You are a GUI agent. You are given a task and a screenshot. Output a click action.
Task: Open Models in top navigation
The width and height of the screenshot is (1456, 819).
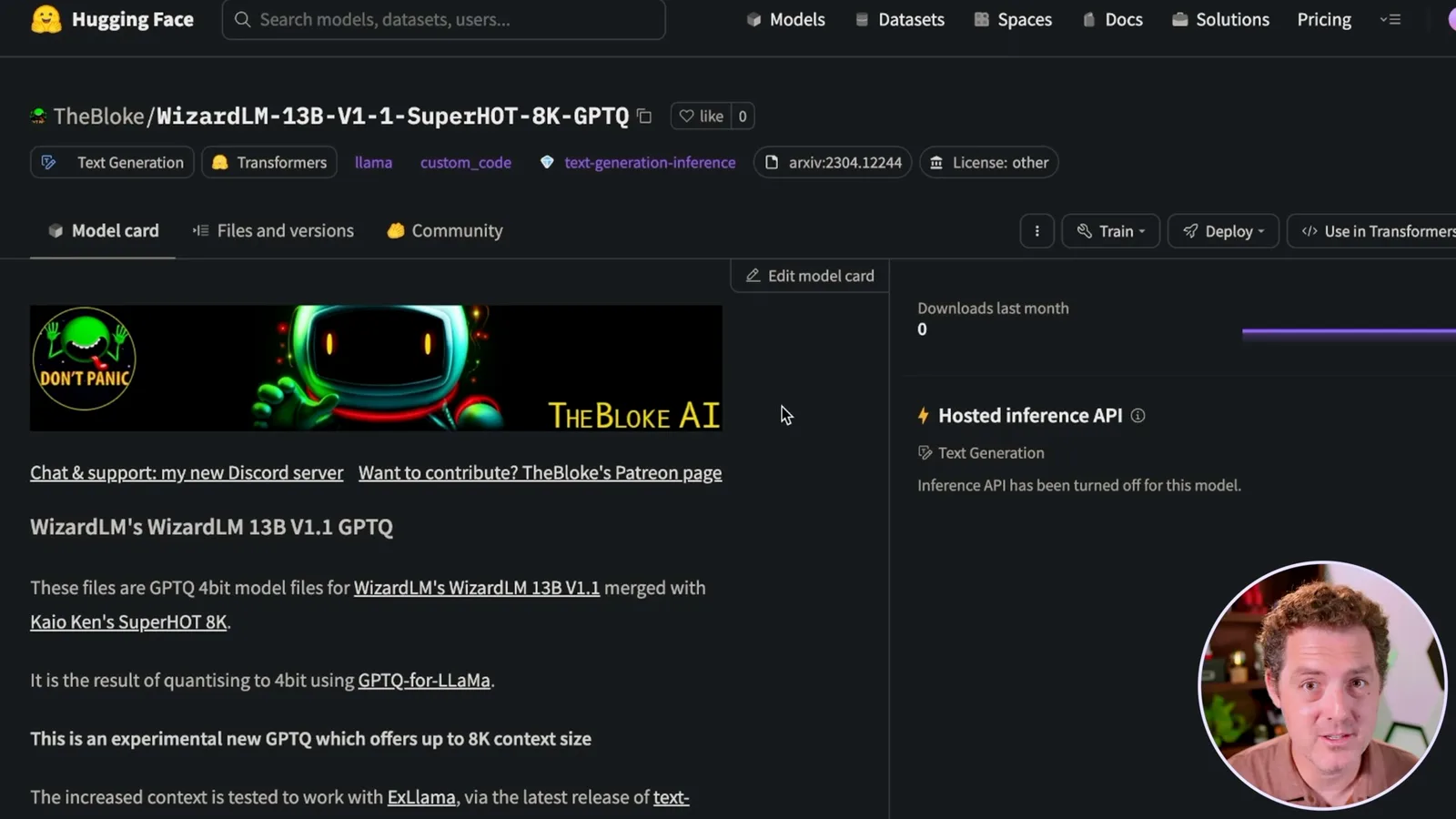[x=785, y=19]
